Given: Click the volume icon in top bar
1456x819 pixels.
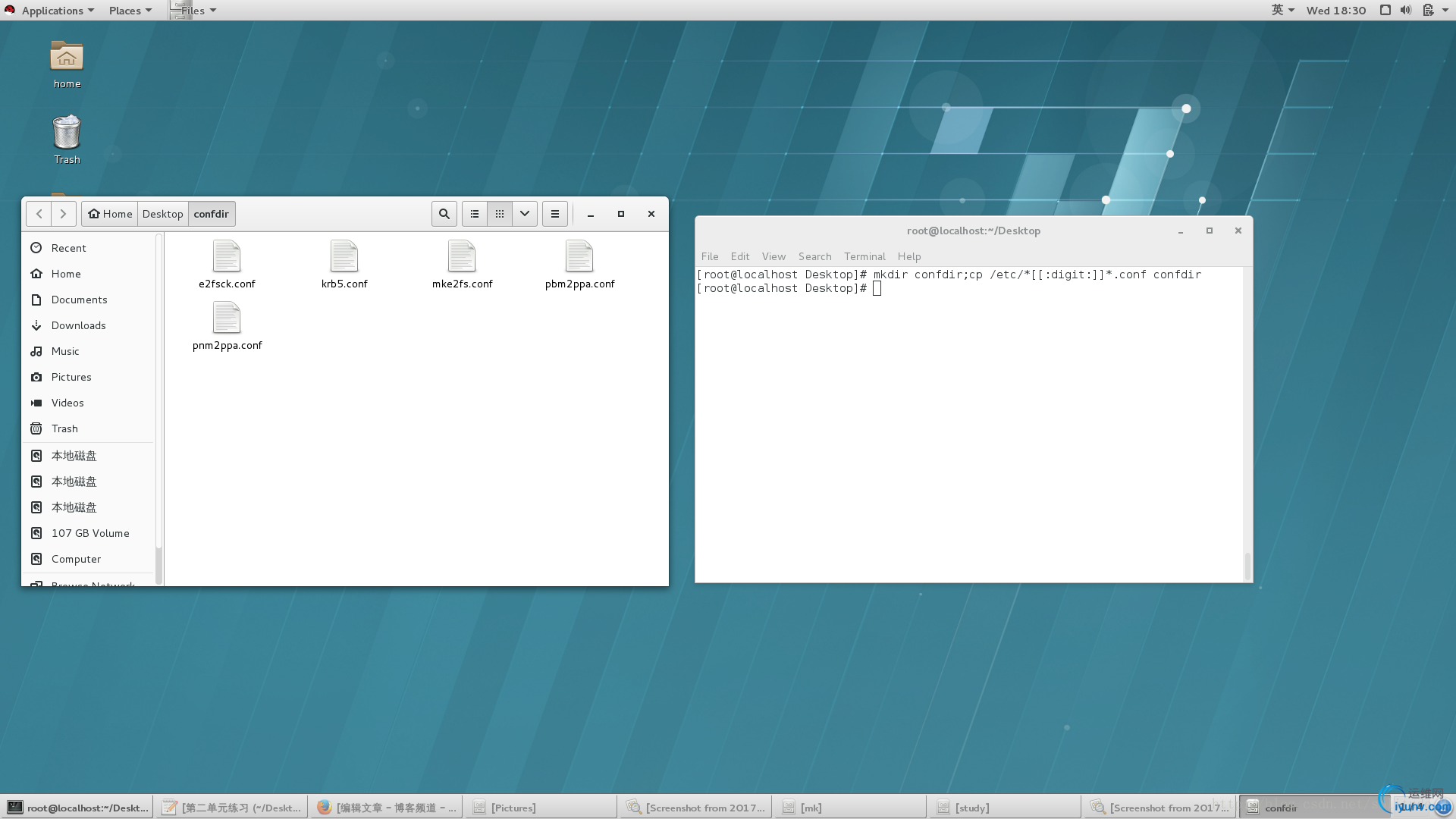Looking at the screenshot, I should pyautogui.click(x=1406, y=10).
